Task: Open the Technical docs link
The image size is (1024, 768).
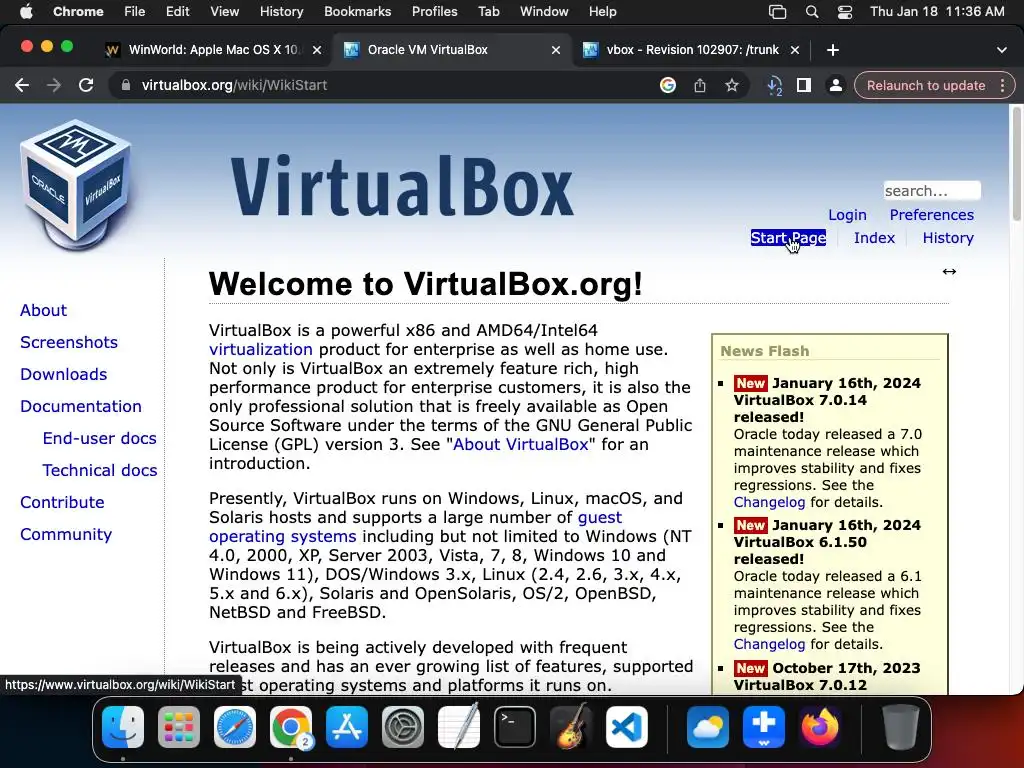Action: [99, 470]
